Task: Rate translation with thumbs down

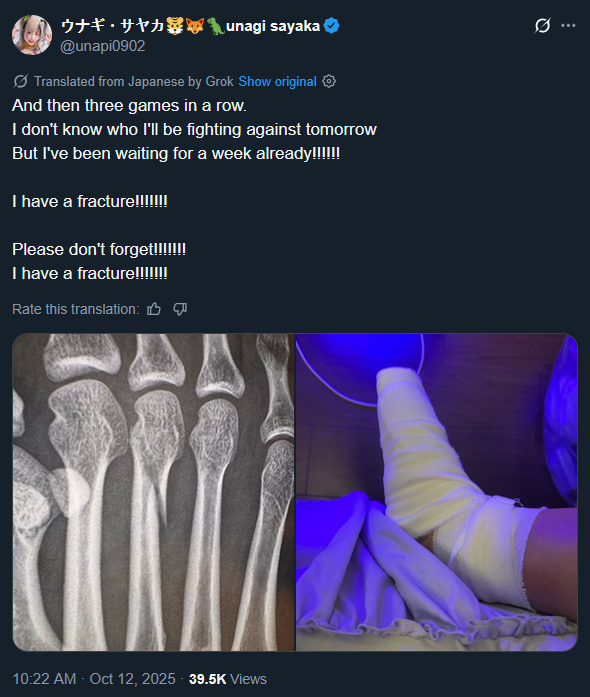Action: 180,309
